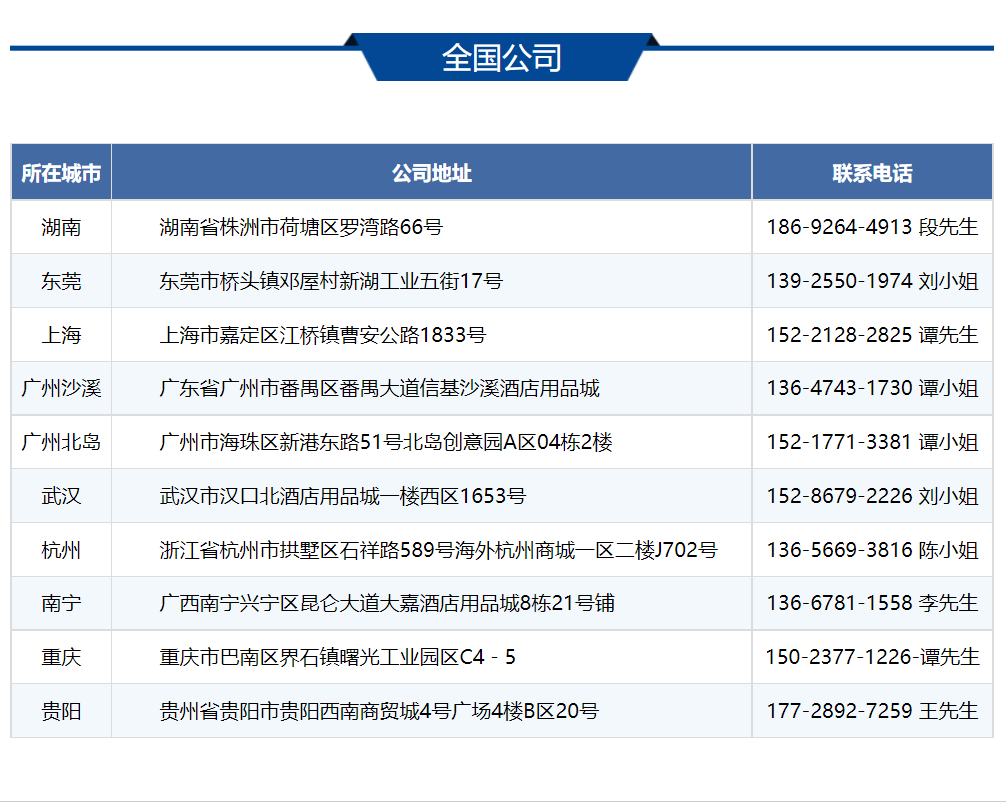Image resolution: width=1006 pixels, height=803 pixels.
Task: Select the 所在城市 column header
Action: point(61,173)
